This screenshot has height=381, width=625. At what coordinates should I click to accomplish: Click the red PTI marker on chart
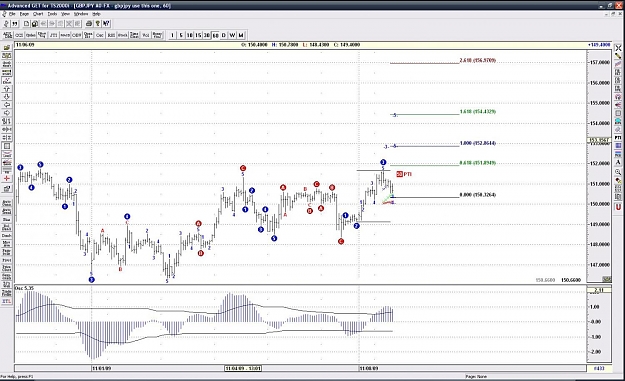[404, 174]
